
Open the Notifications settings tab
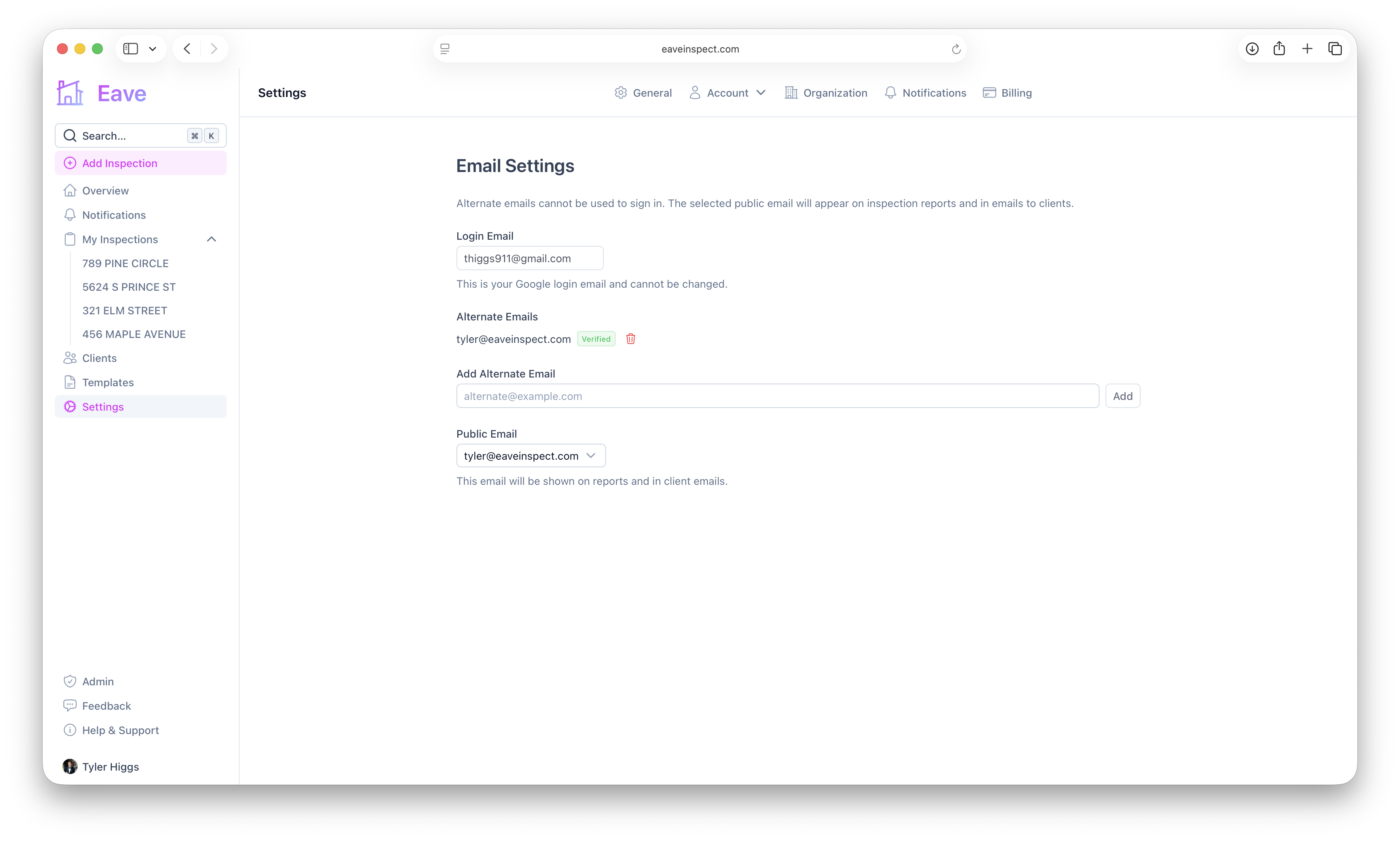[x=925, y=92]
